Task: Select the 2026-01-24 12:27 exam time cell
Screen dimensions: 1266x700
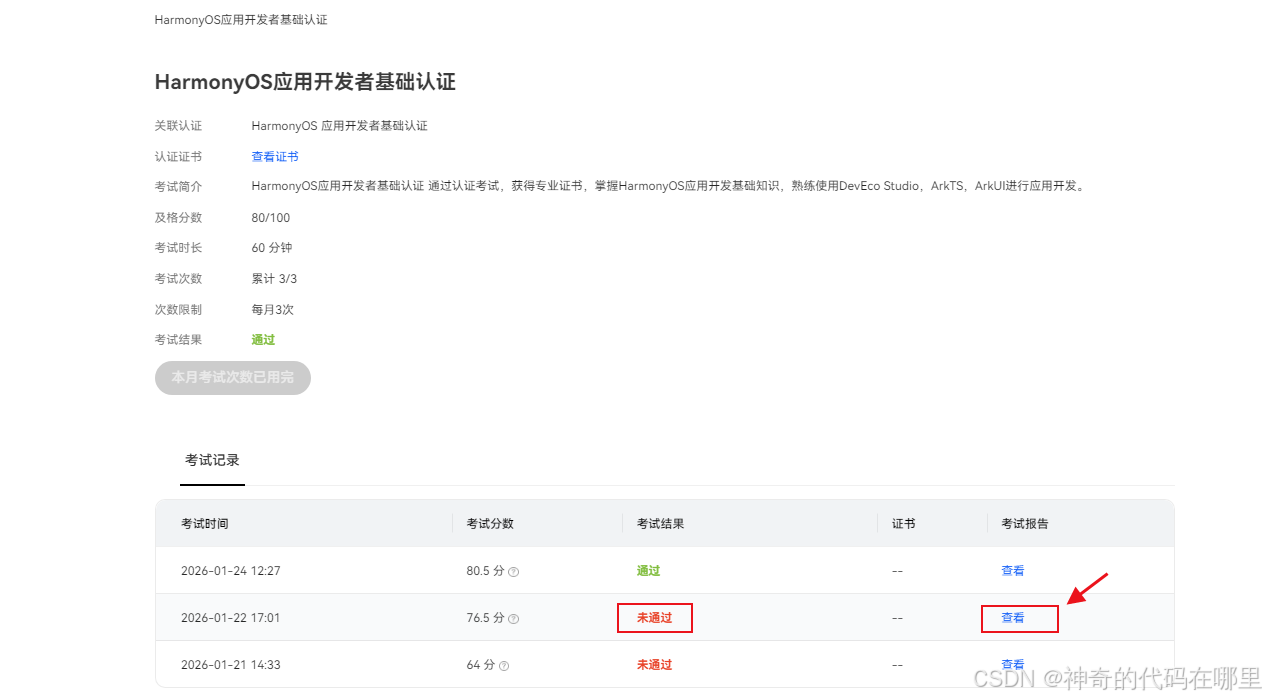Action: point(231,571)
